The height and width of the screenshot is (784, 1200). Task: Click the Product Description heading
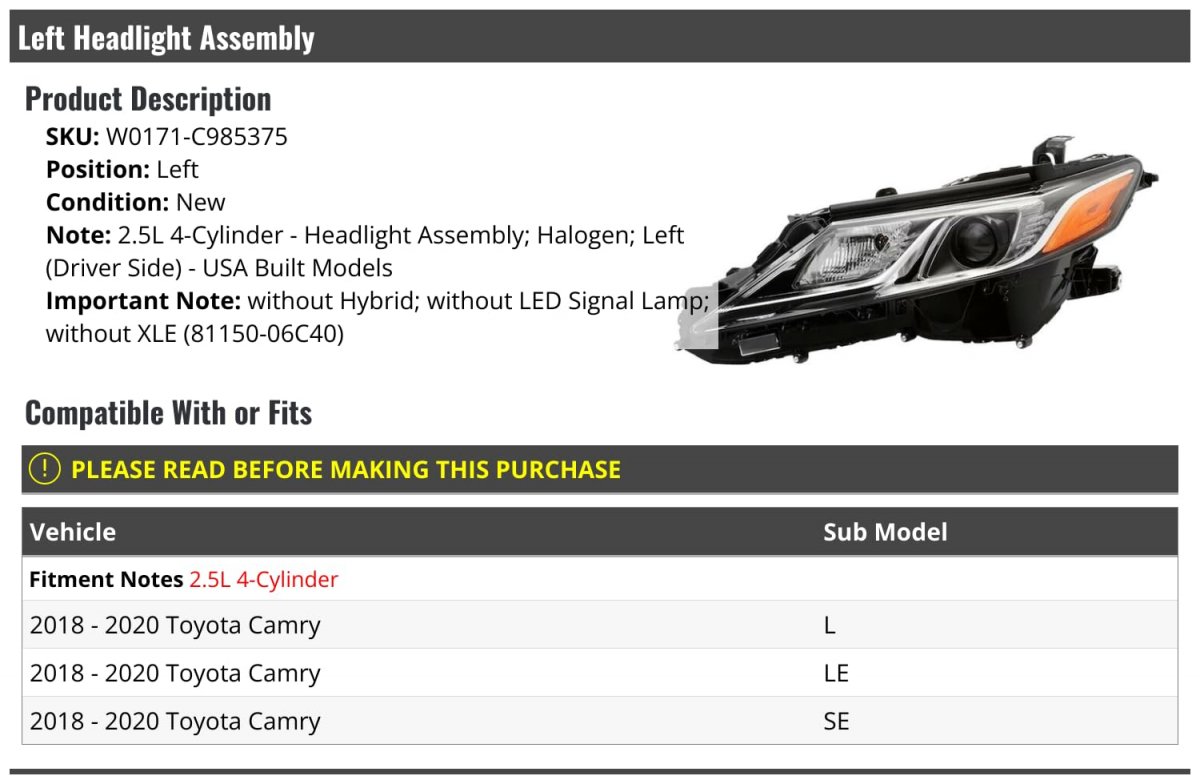coord(148,99)
